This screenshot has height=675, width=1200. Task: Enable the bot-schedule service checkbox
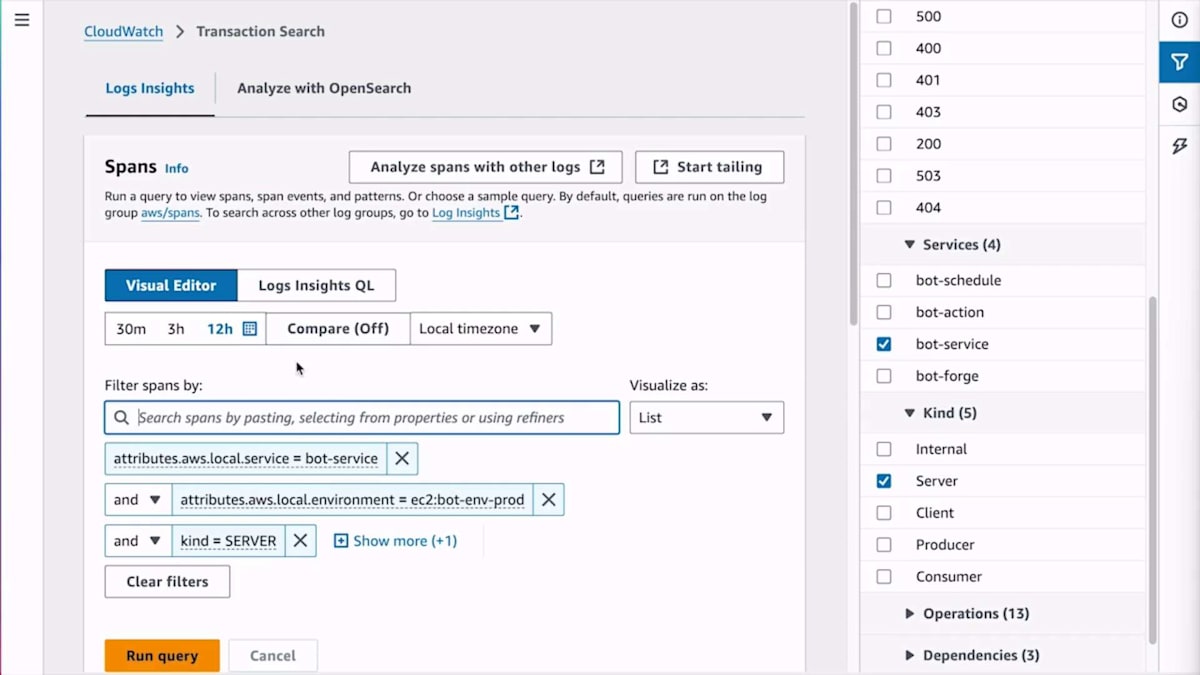click(884, 281)
